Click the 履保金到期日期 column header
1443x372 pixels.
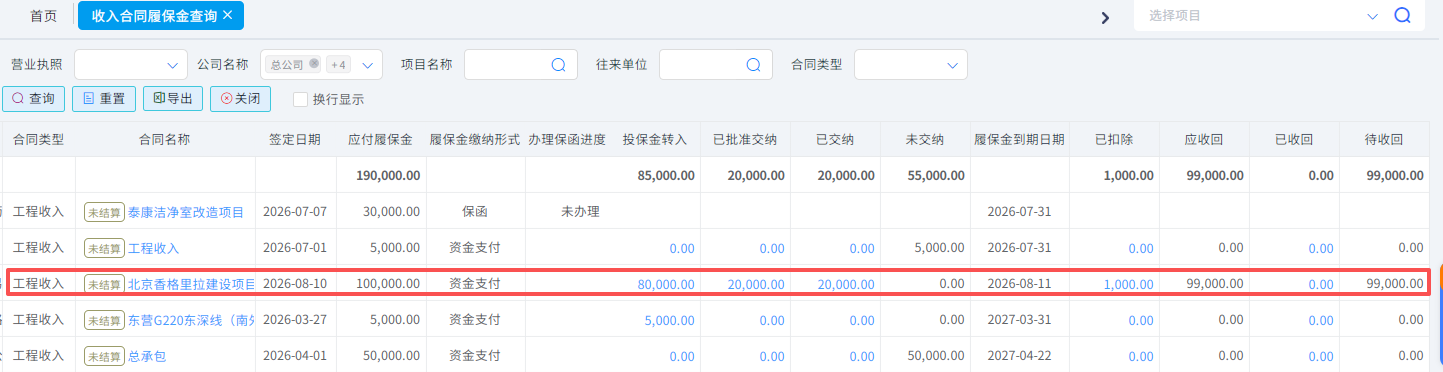tap(1019, 139)
